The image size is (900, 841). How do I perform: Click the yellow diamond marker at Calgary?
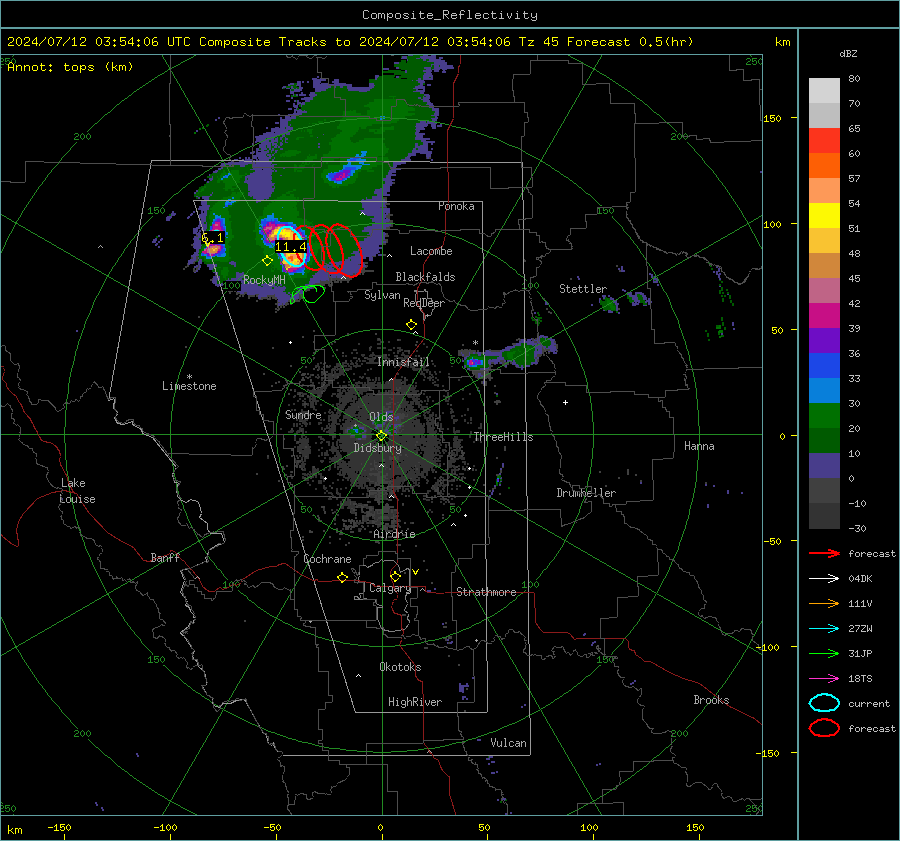click(x=395, y=576)
